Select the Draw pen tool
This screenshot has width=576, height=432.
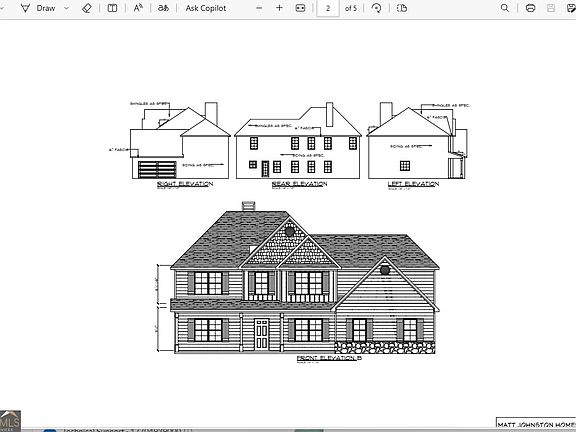click(38, 8)
